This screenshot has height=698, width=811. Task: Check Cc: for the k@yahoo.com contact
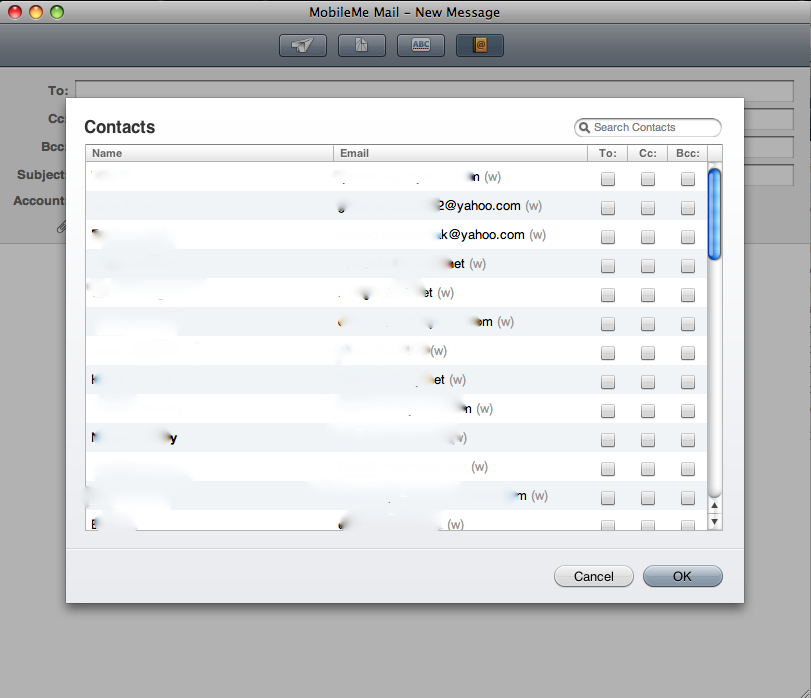pyautogui.click(x=648, y=237)
